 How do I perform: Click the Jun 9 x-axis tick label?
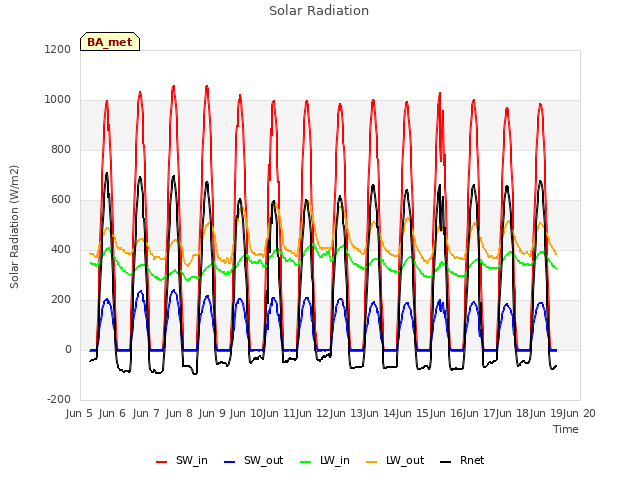(212, 413)
